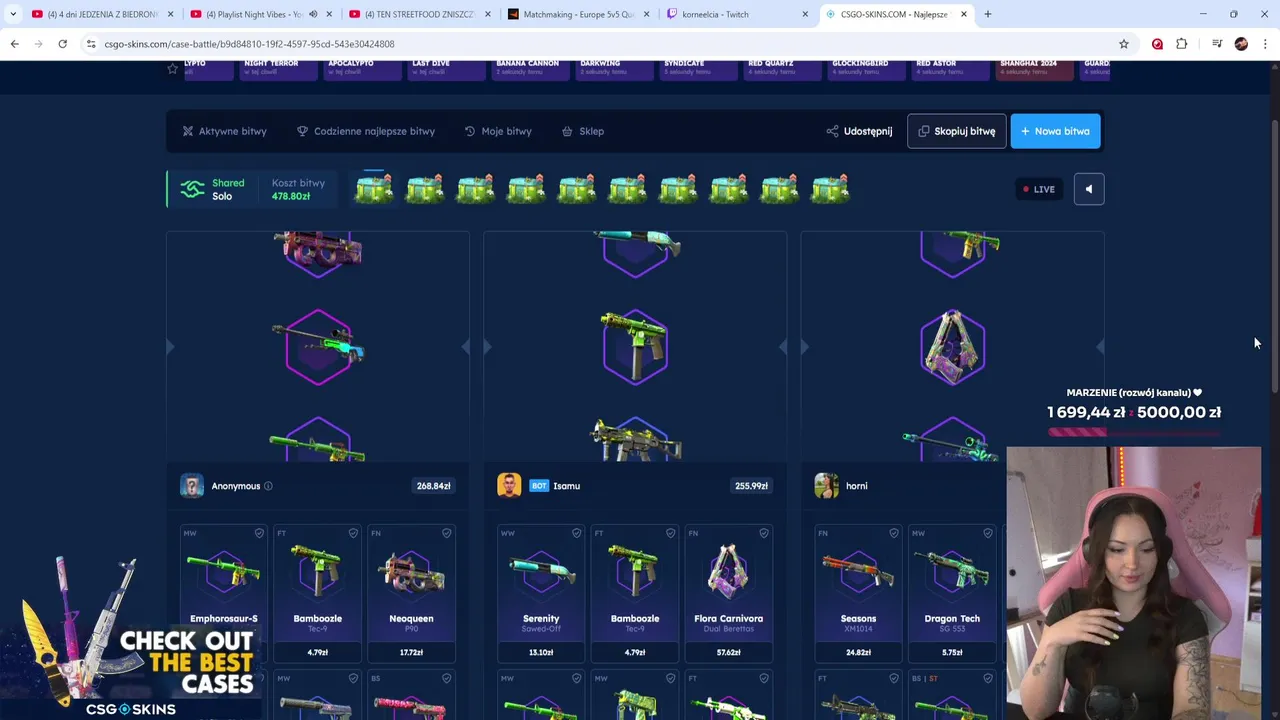
Task: Open the Neoqueen P90 card
Action: pos(411,593)
